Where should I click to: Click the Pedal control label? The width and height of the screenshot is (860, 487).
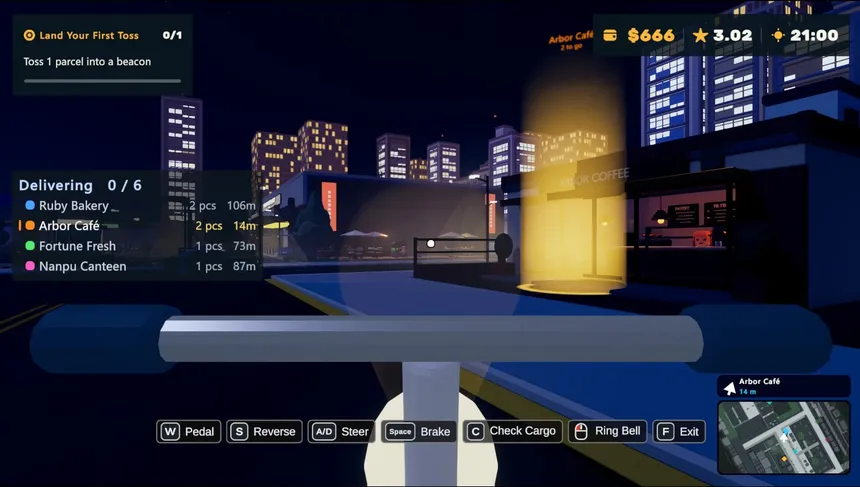coord(200,432)
